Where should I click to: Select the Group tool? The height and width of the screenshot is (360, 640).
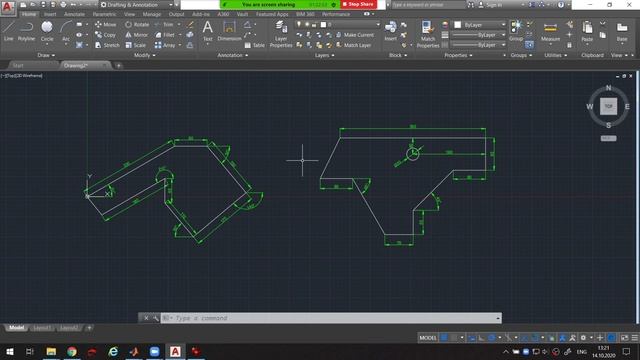(516, 31)
